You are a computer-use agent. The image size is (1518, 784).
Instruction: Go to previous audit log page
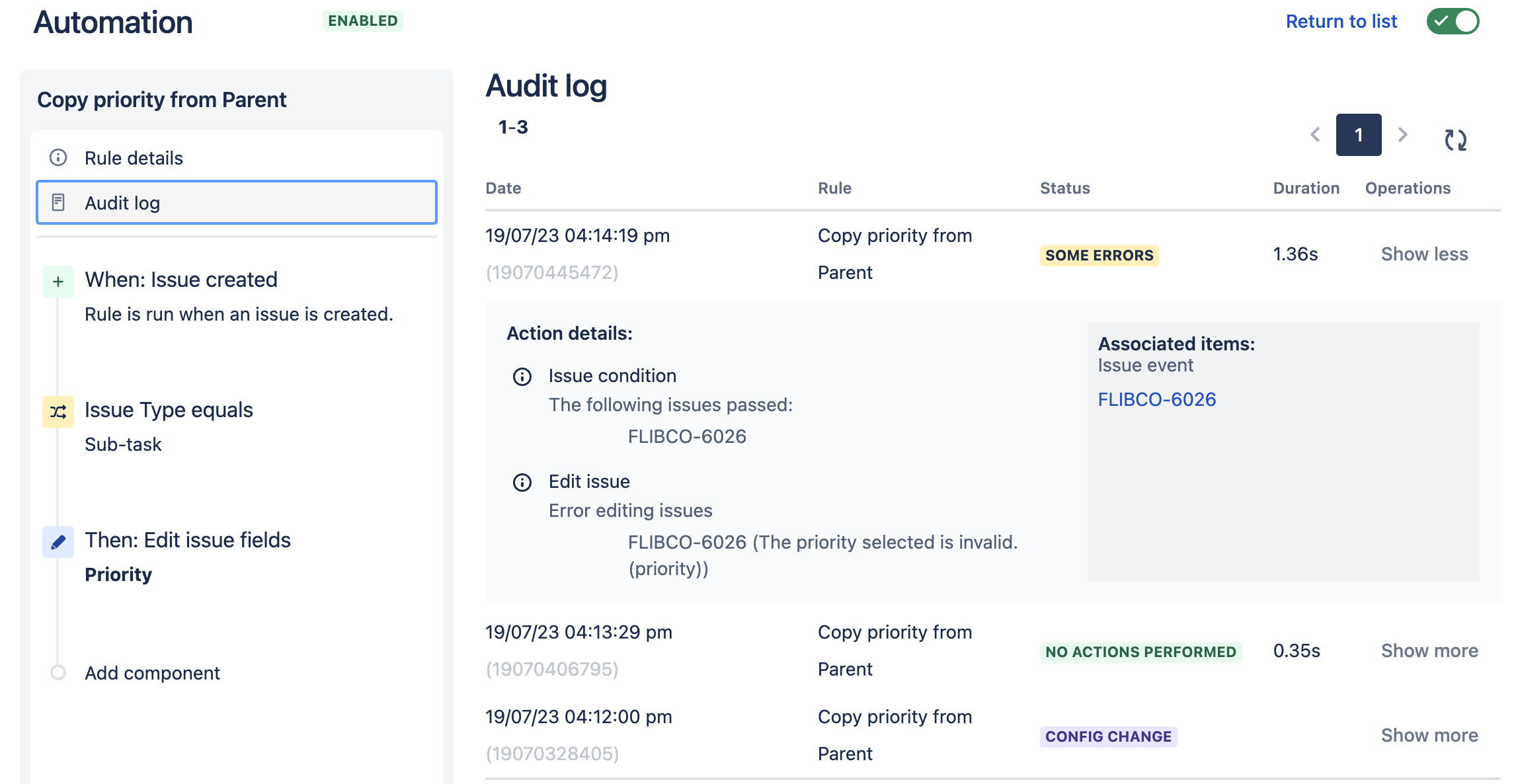click(x=1315, y=135)
